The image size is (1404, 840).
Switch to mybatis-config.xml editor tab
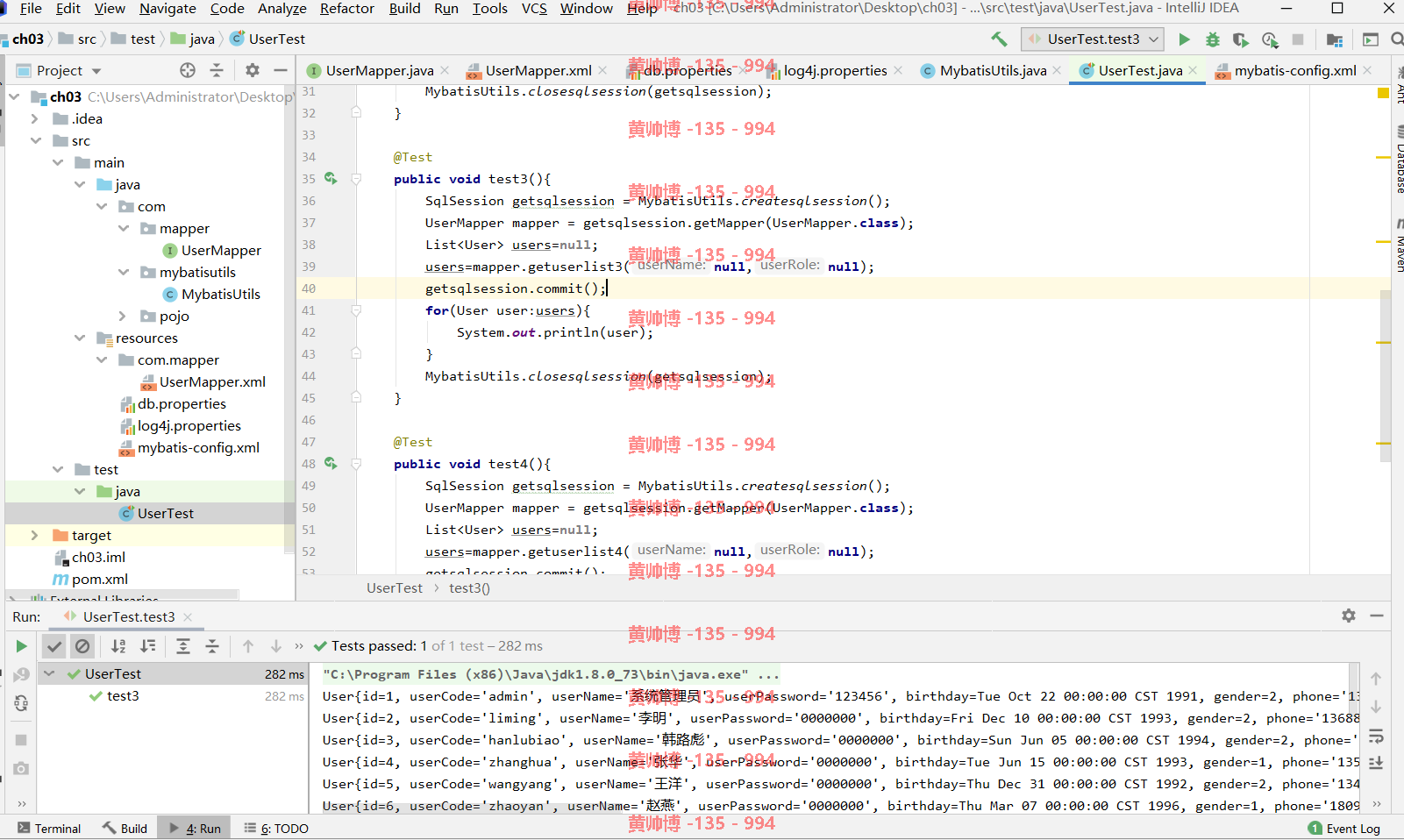(1295, 71)
